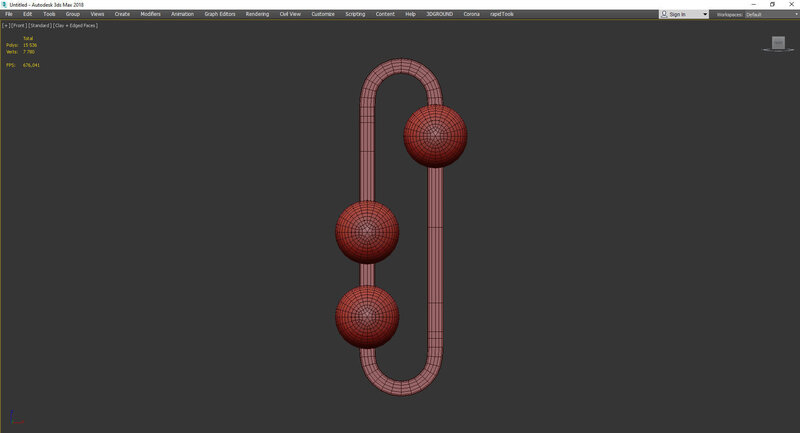This screenshot has width=800, height=433.
Task: Click the ViewCube front face
Action: click(x=778, y=42)
